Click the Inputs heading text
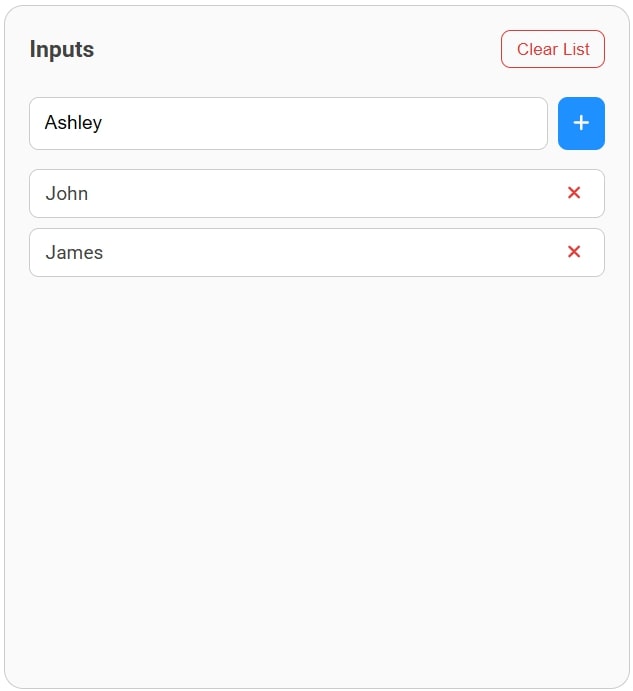This screenshot has height=691, width=633. (x=62, y=49)
